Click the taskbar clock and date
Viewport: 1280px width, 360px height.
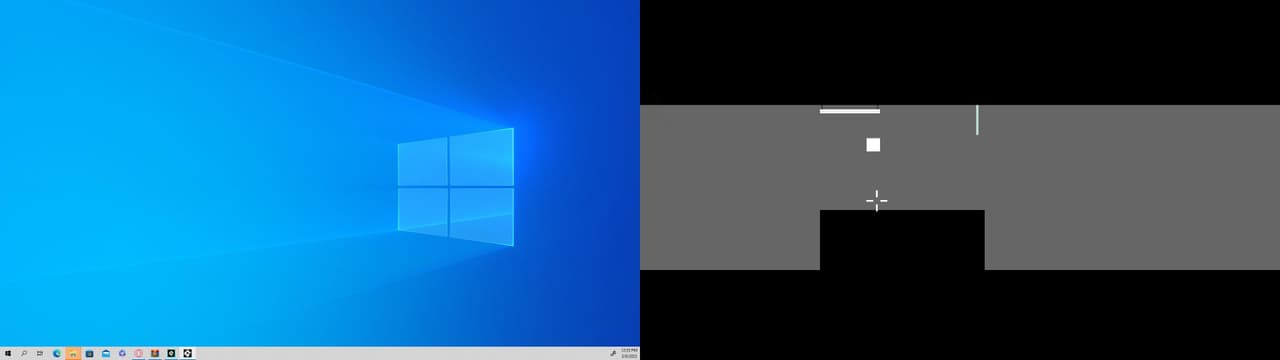(x=628, y=353)
